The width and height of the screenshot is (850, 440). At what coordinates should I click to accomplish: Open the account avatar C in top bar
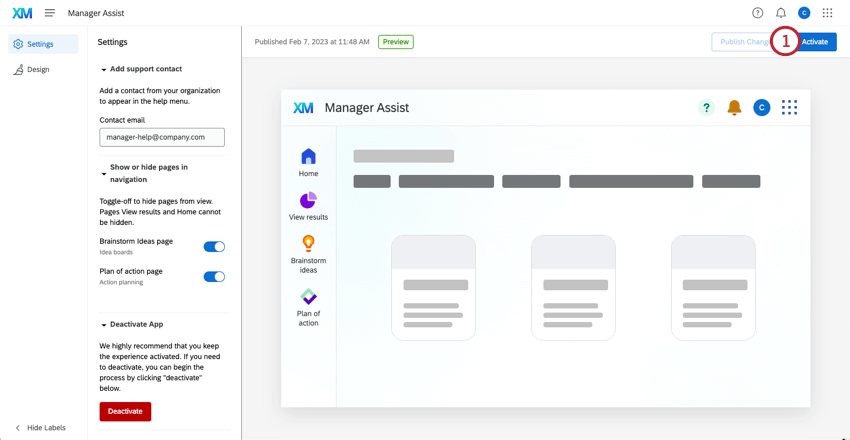tap(804, 13)
